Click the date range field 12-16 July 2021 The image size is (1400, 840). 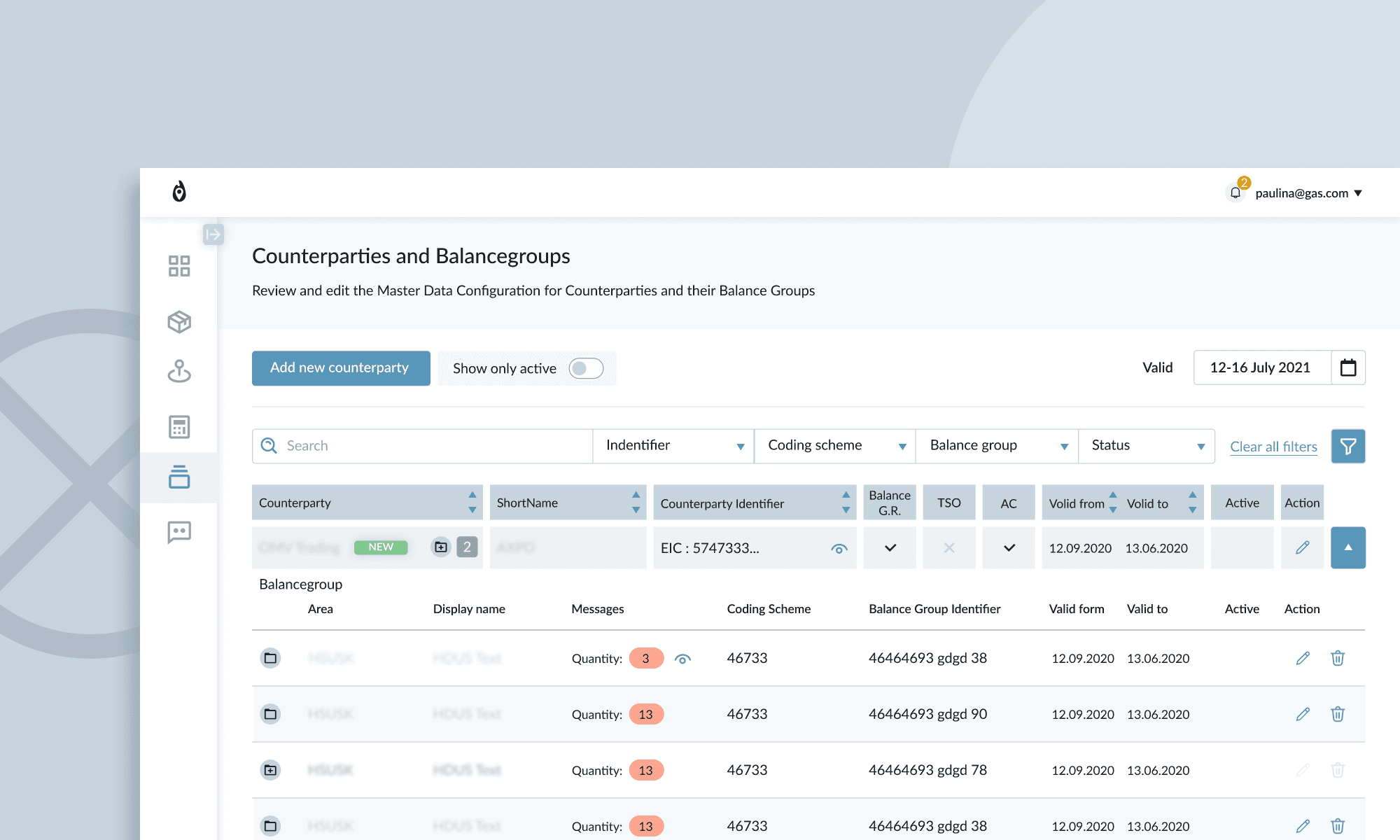tap(1261, 367)
